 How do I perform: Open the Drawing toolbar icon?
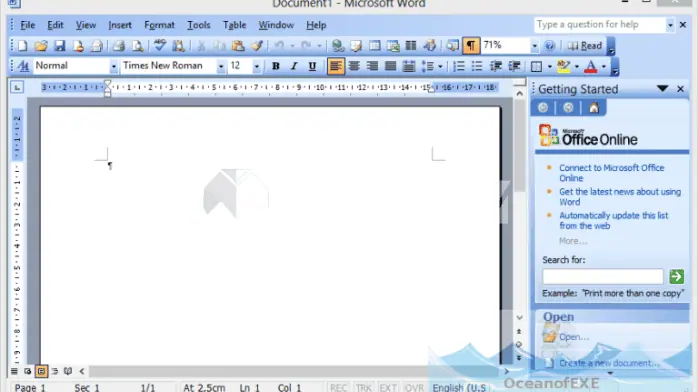coord(430,46)
